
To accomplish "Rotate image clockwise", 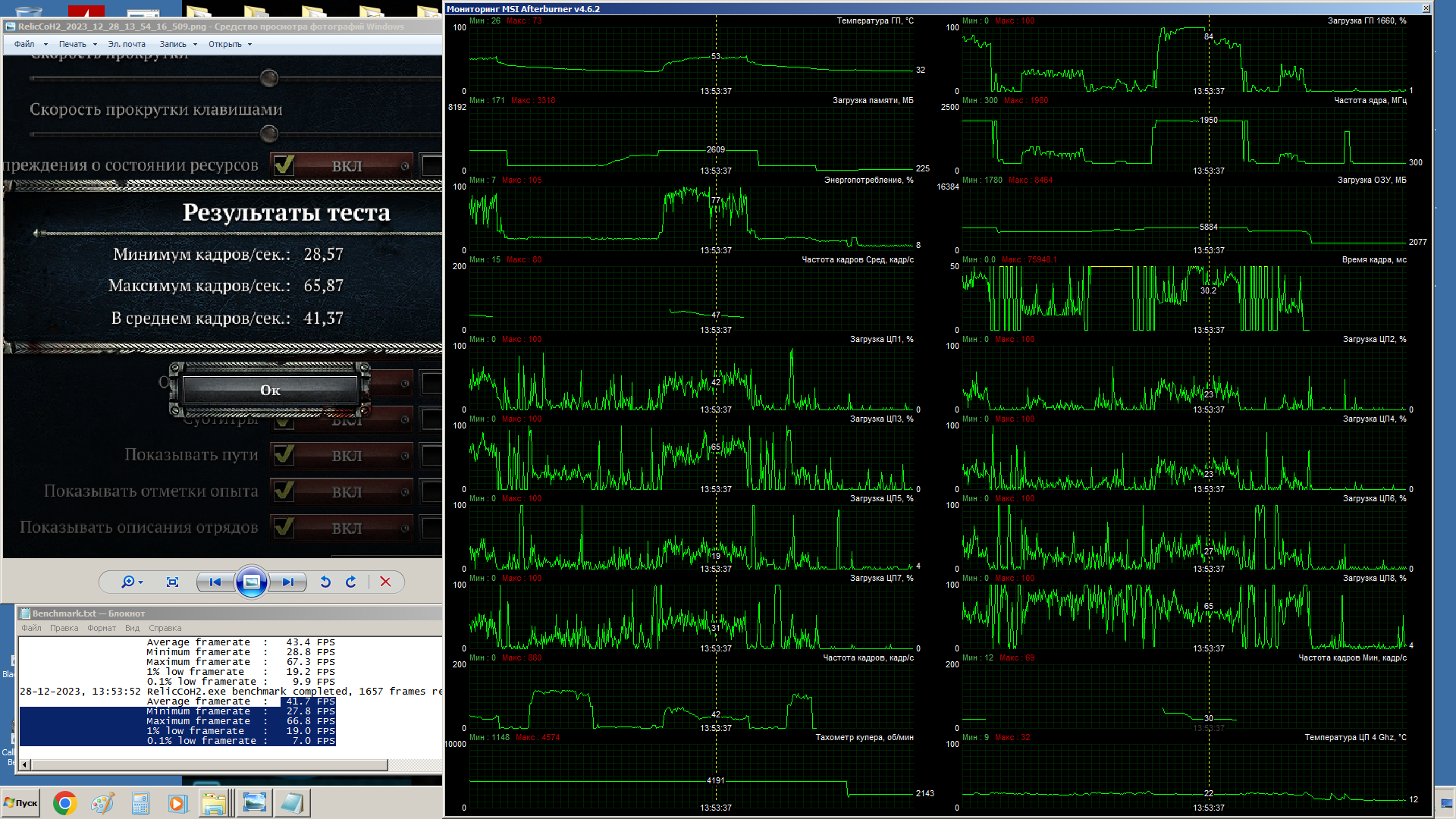I will tap(350, 582).
